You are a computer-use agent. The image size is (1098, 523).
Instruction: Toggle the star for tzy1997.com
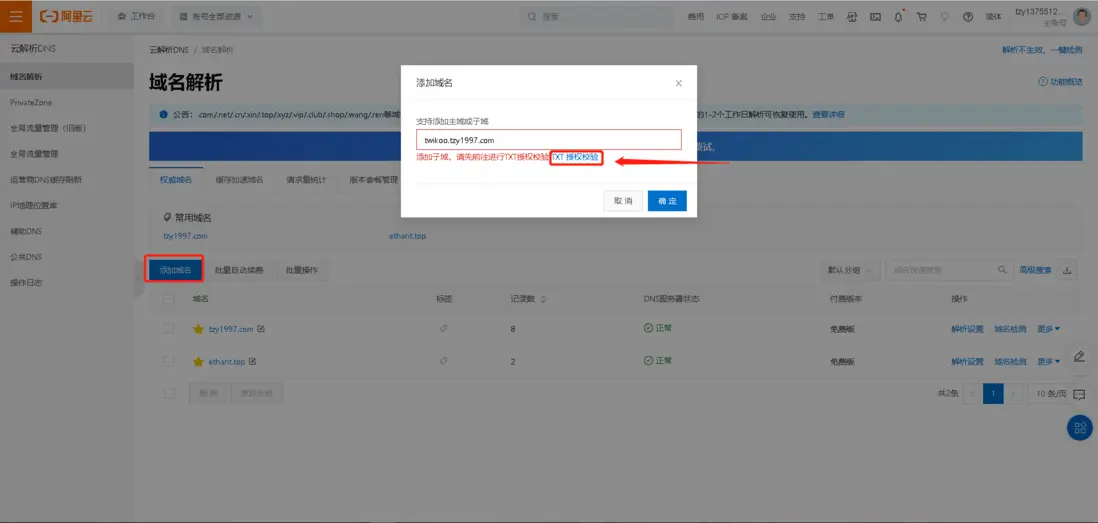click(198, 328)
